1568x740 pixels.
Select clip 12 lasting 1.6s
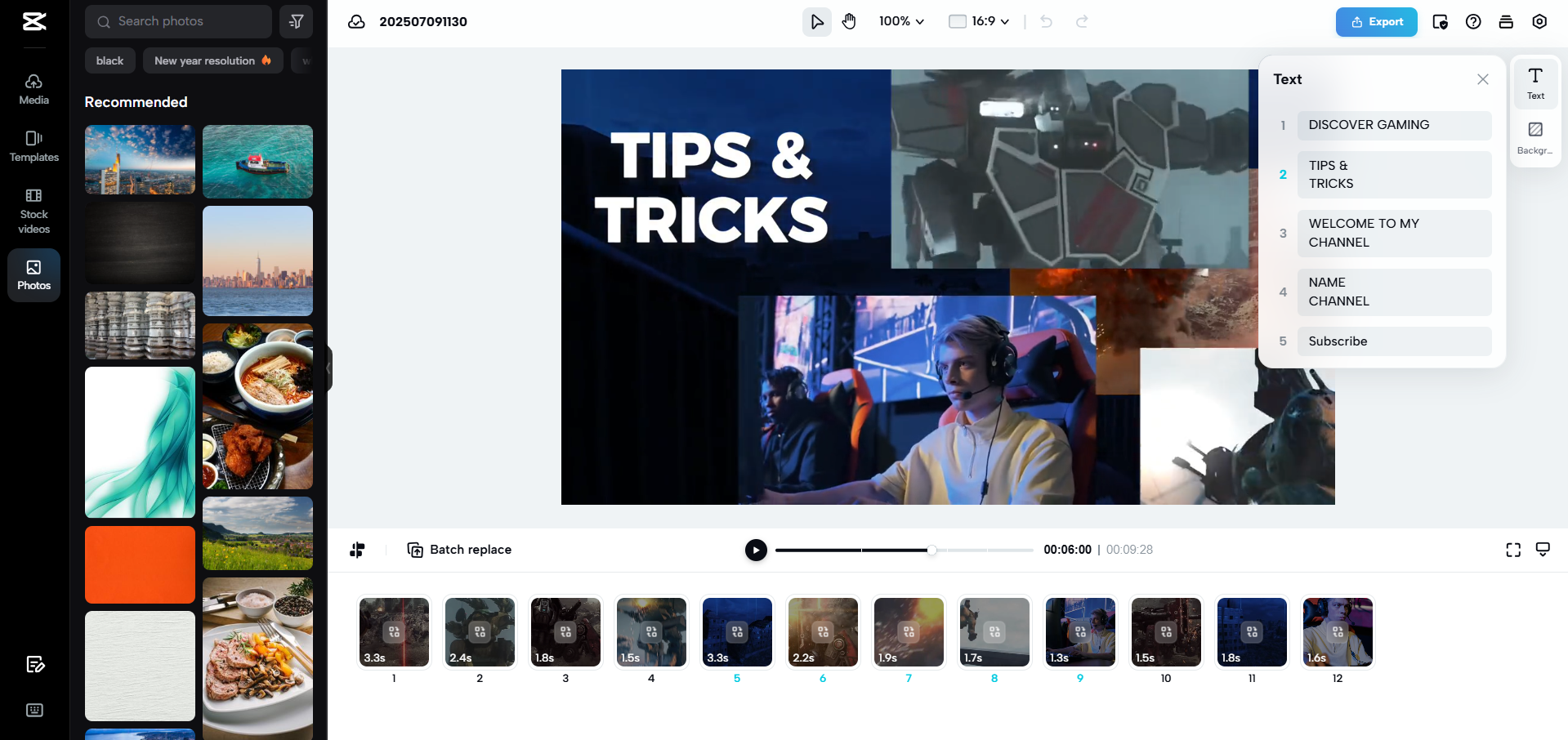tap(1338, 632)
